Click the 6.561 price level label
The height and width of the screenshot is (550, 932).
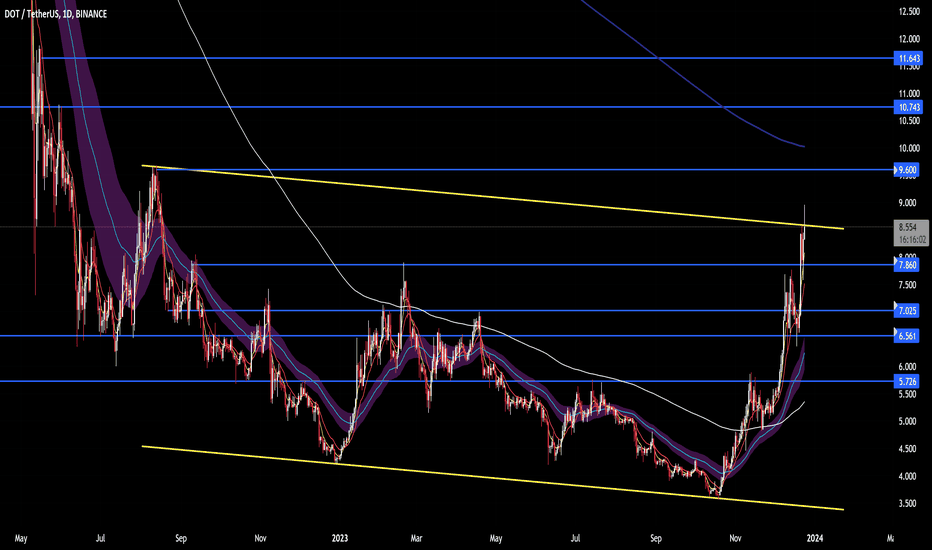click(x=908, y=336)
